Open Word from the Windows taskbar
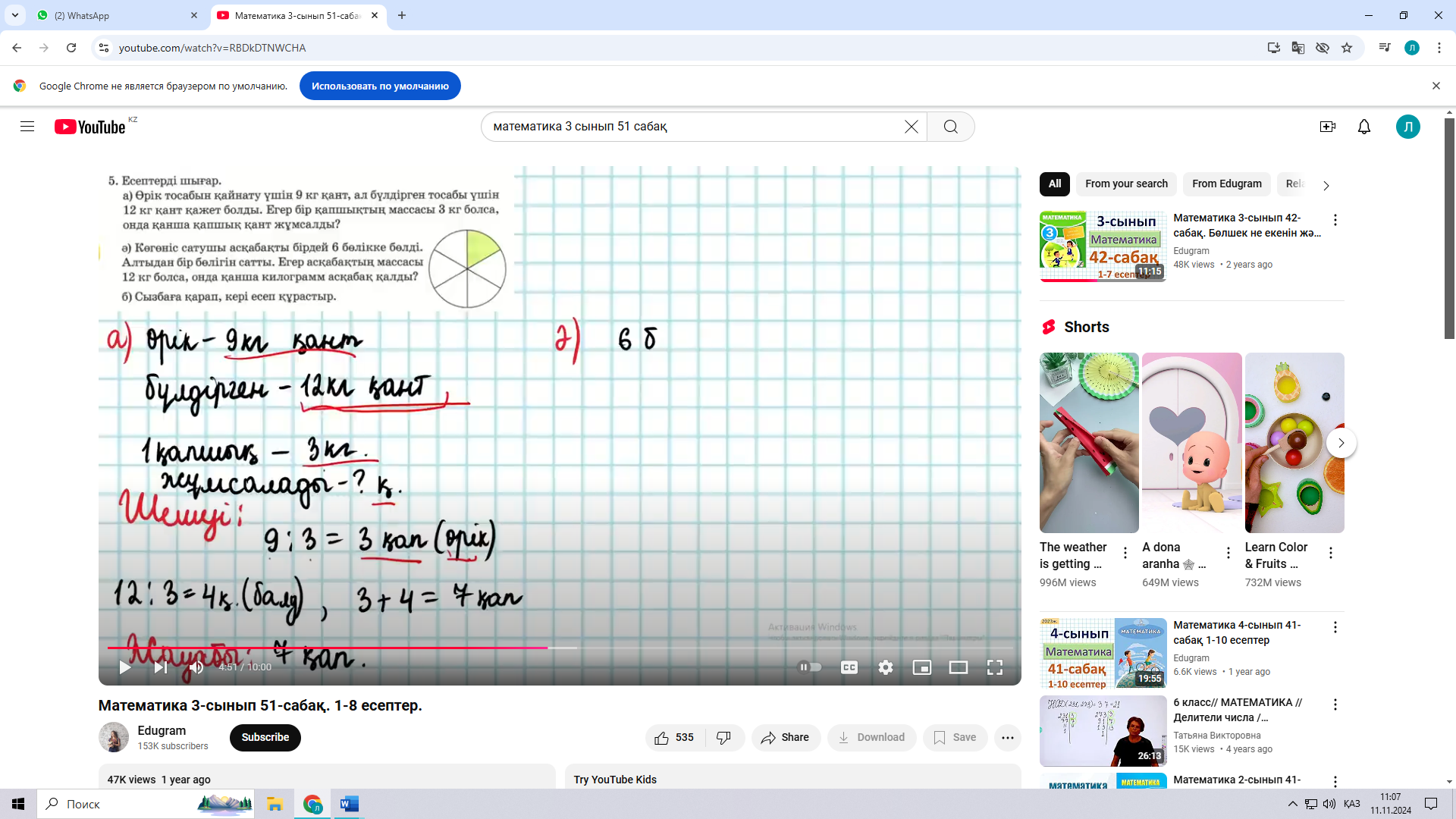1456x819 pixels. point(349,804)
